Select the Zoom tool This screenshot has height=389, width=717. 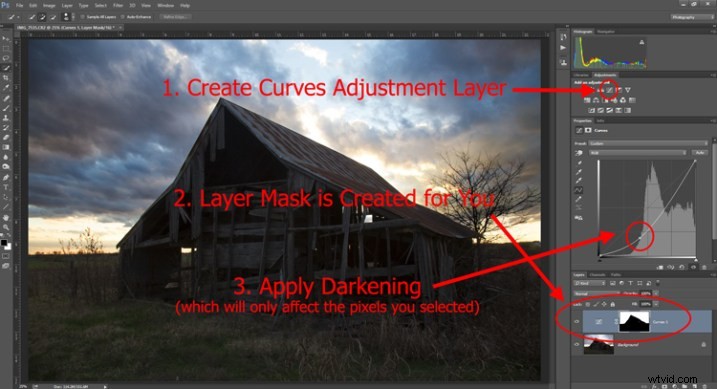pyautogui.click(x=5, y=227)
